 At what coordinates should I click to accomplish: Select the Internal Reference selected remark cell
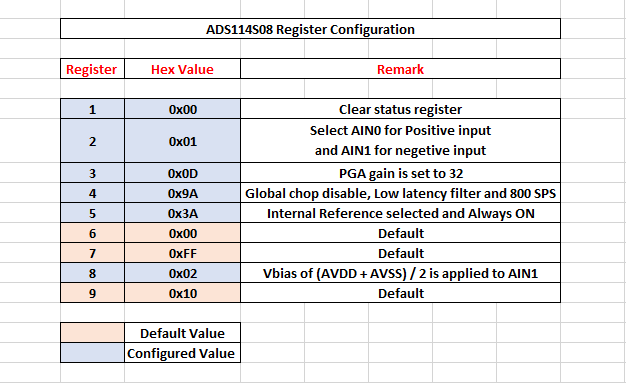tap(400, 213)
